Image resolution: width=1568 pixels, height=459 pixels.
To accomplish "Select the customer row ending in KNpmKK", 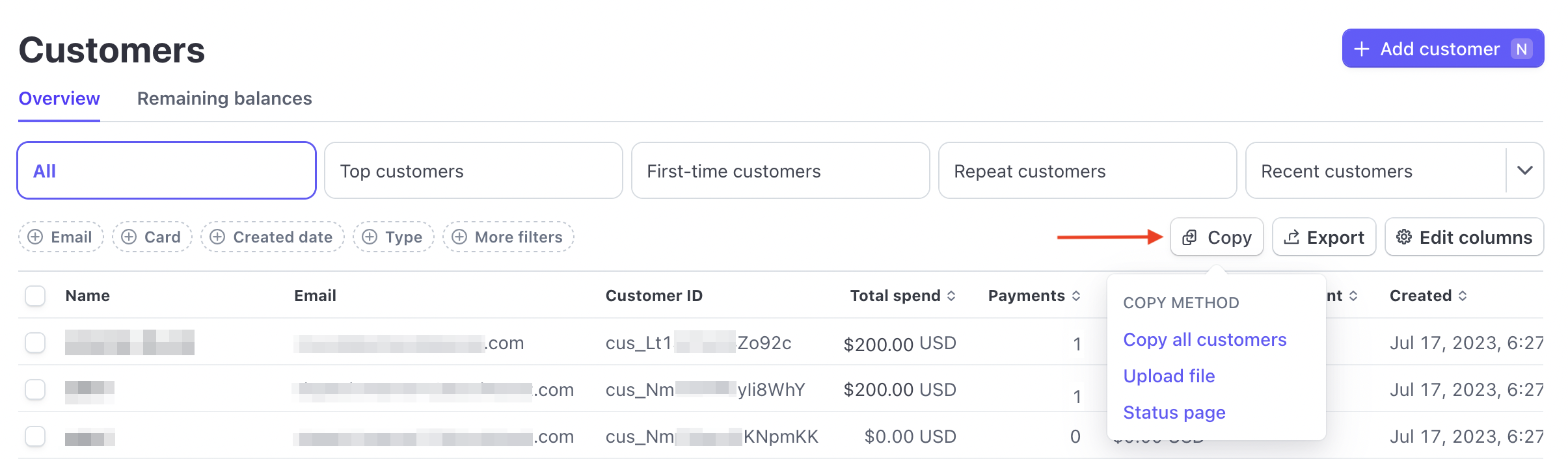I will click(35, 436).
